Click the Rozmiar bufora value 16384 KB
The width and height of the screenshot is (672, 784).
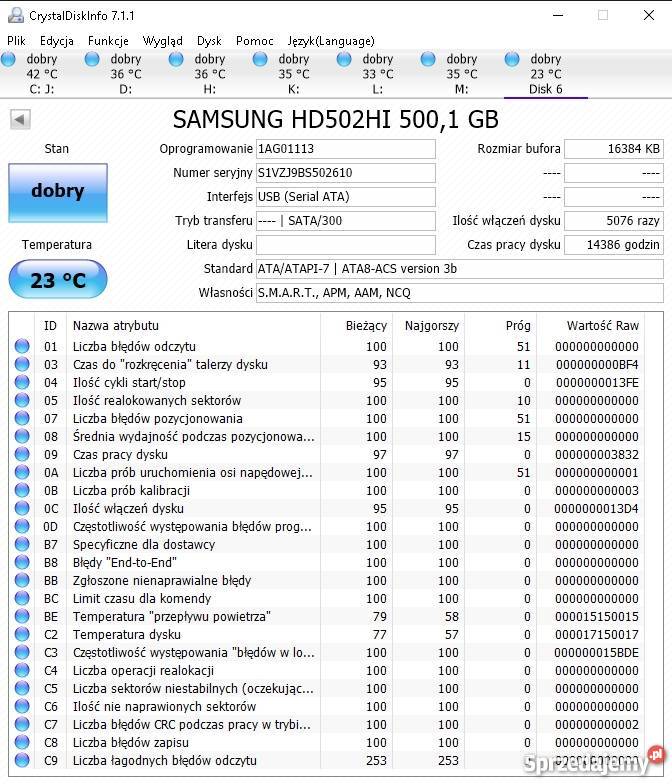[614, 149]
